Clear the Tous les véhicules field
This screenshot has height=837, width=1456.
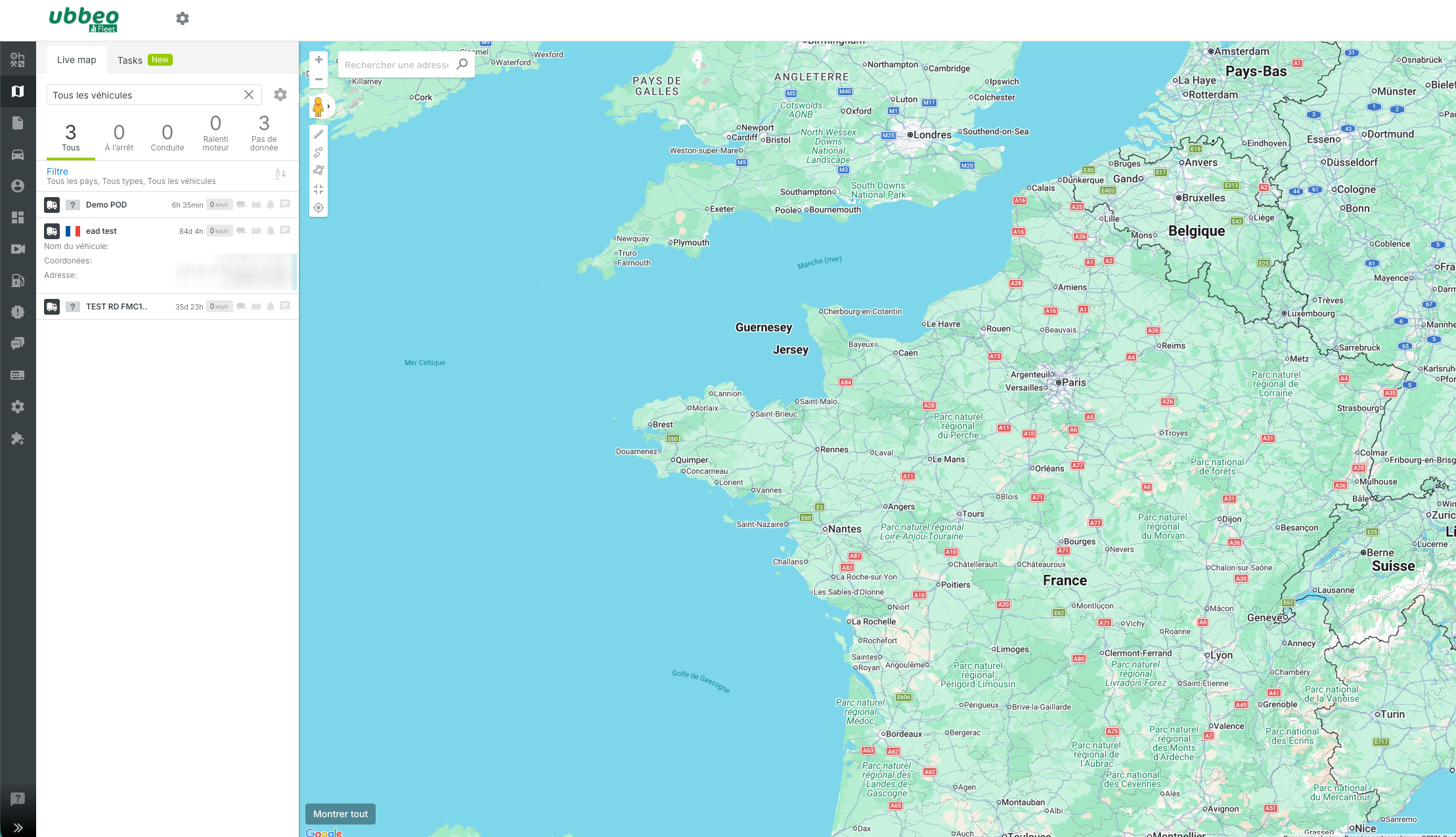(x=249, y=95)
